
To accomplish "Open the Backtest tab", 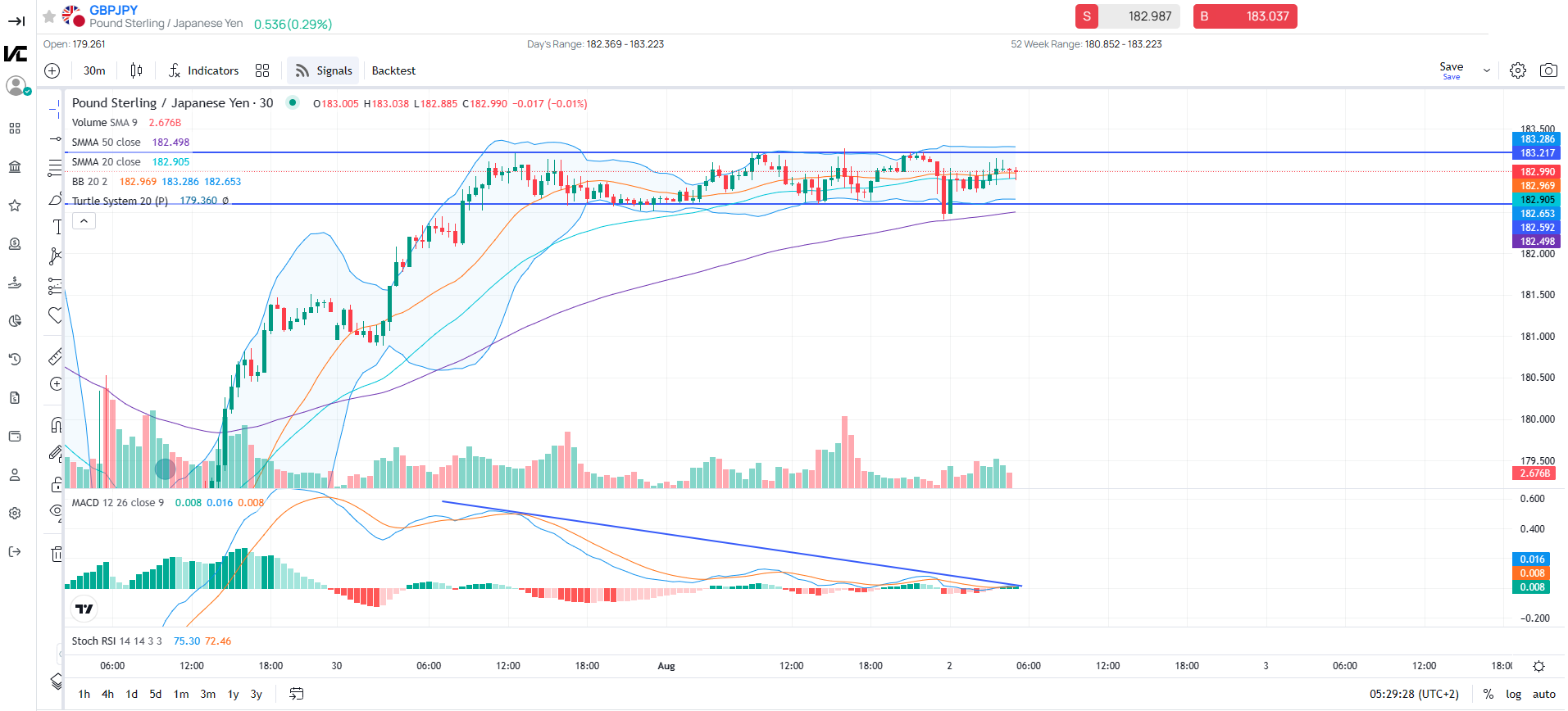I will coord(393,70).
